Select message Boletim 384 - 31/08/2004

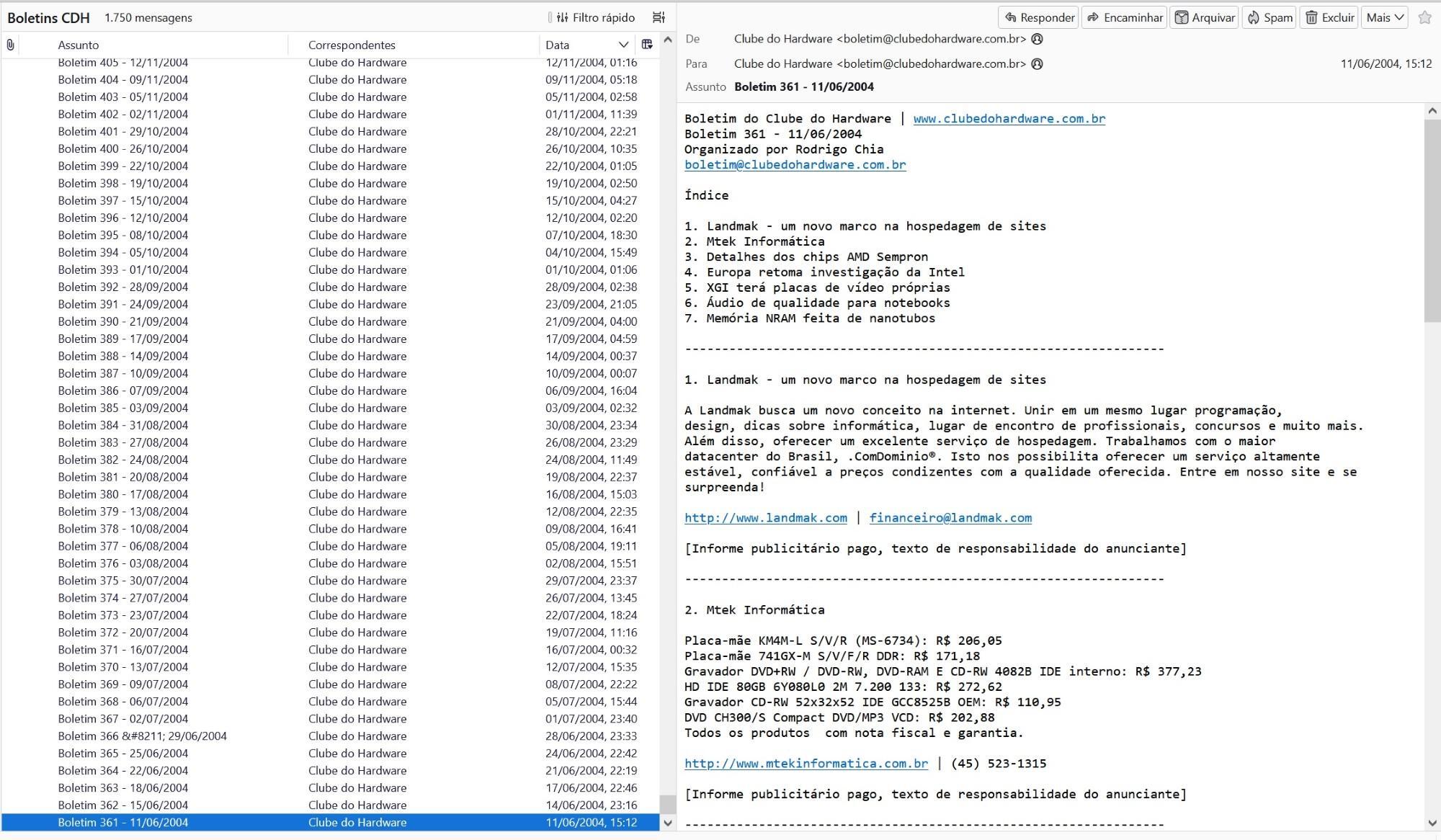[x=330, y=426]
